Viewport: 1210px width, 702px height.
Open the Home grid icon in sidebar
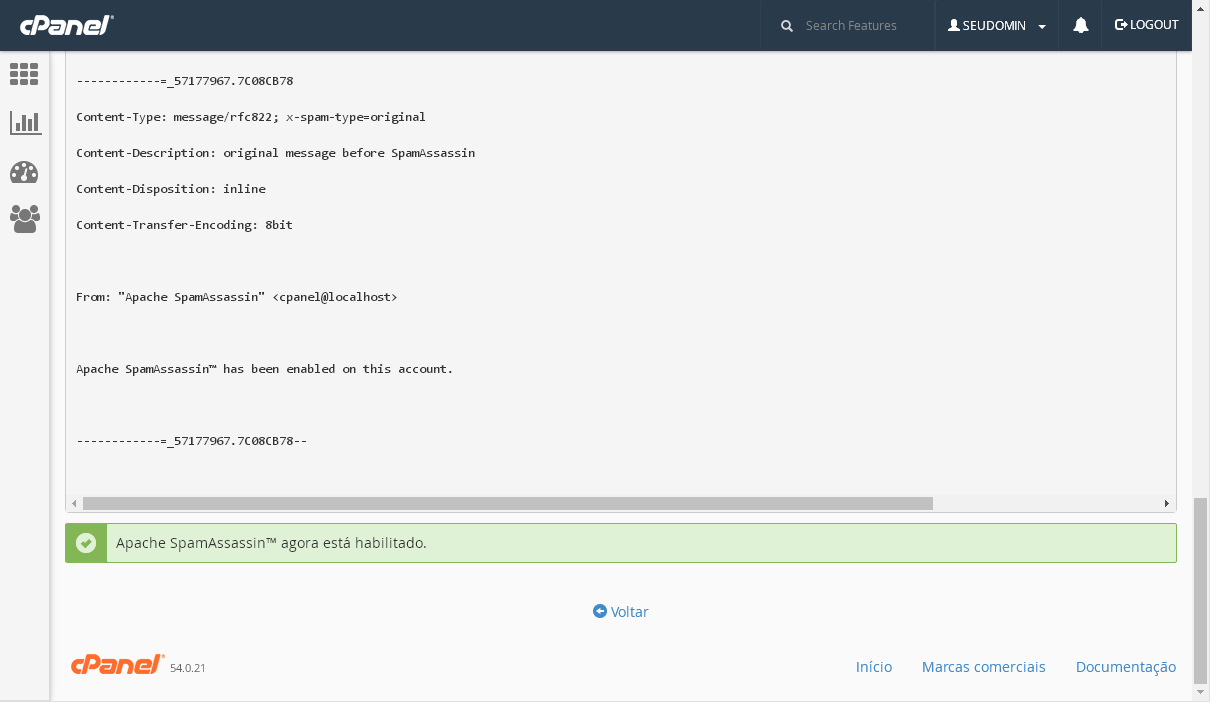coord(24,74)
